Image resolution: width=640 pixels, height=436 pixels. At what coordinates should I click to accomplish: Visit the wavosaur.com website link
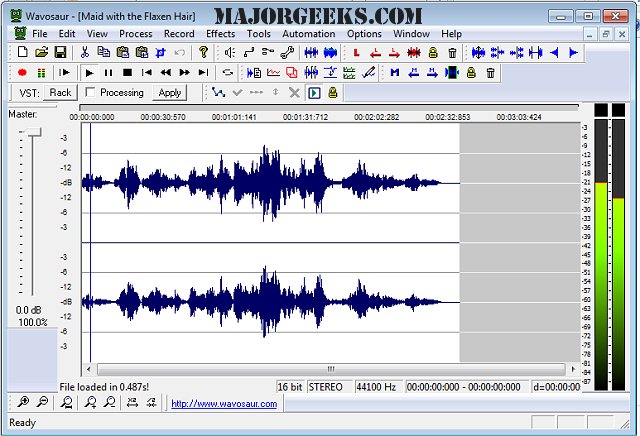[x=224, y=404]
